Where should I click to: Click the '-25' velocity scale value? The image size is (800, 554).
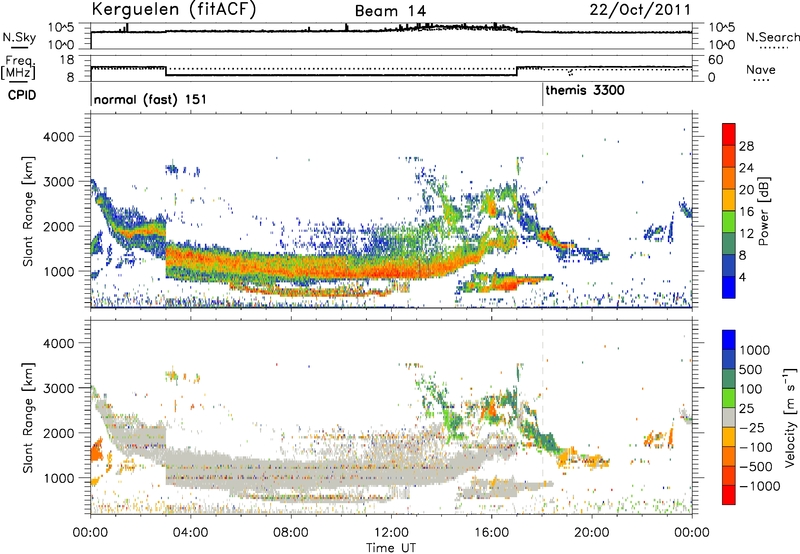click(753, 427)
